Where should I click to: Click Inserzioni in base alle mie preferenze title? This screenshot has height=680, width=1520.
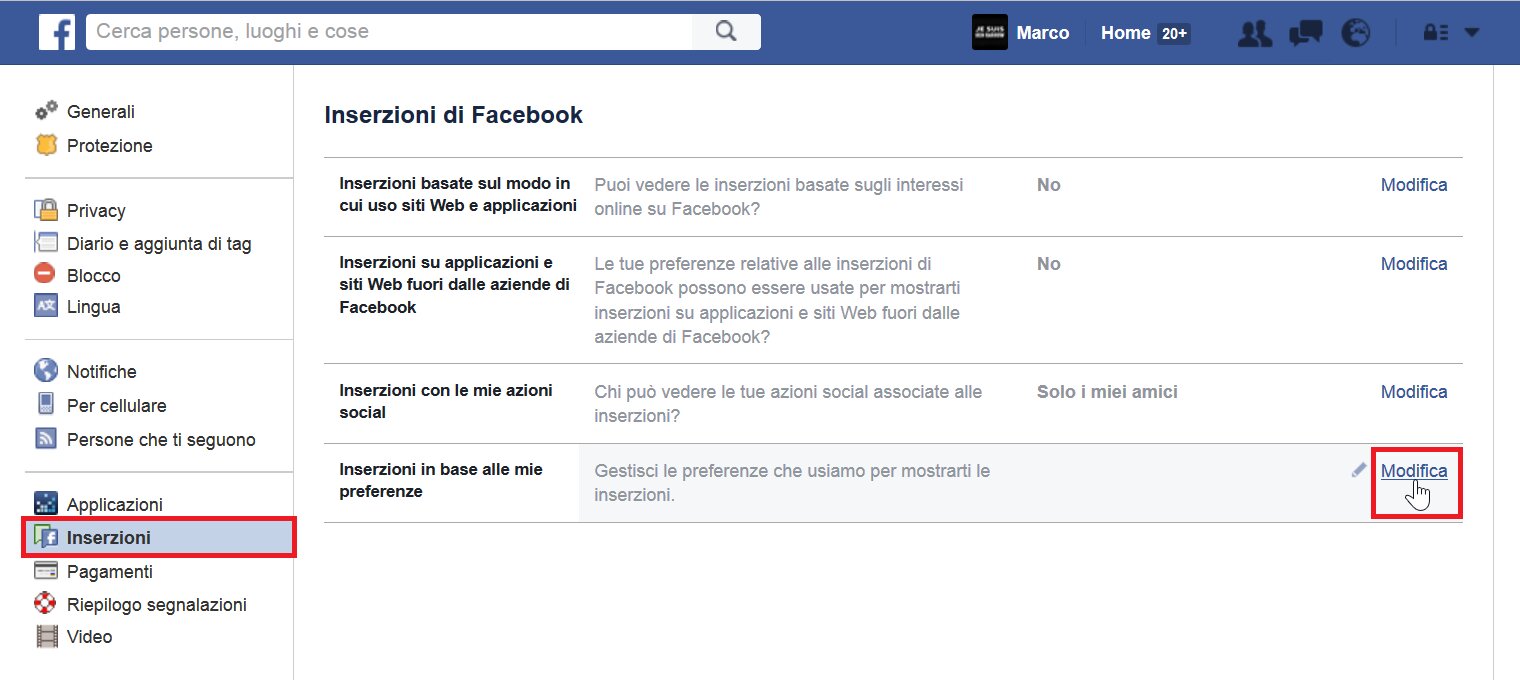pyautogui.click(x=441, y=480)
